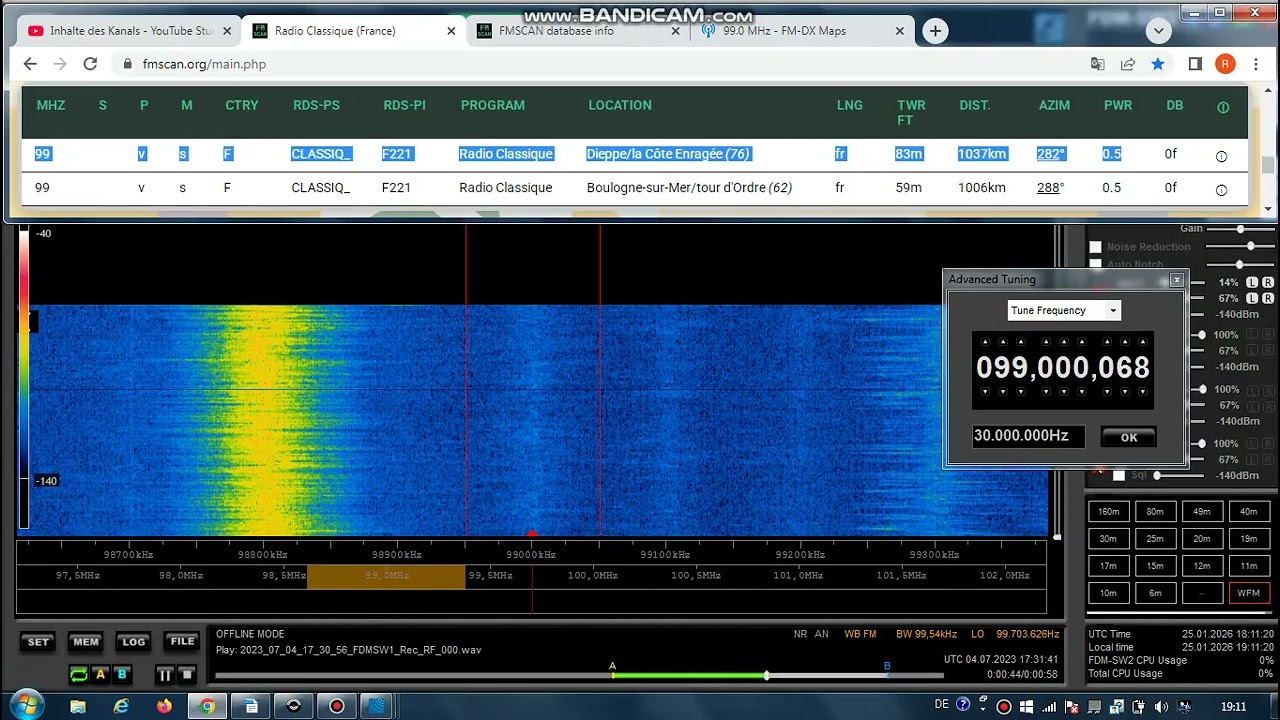This screenshot has width=1280, height=720.
Task: Open the Google Translate page icon
Action: 1098,64
